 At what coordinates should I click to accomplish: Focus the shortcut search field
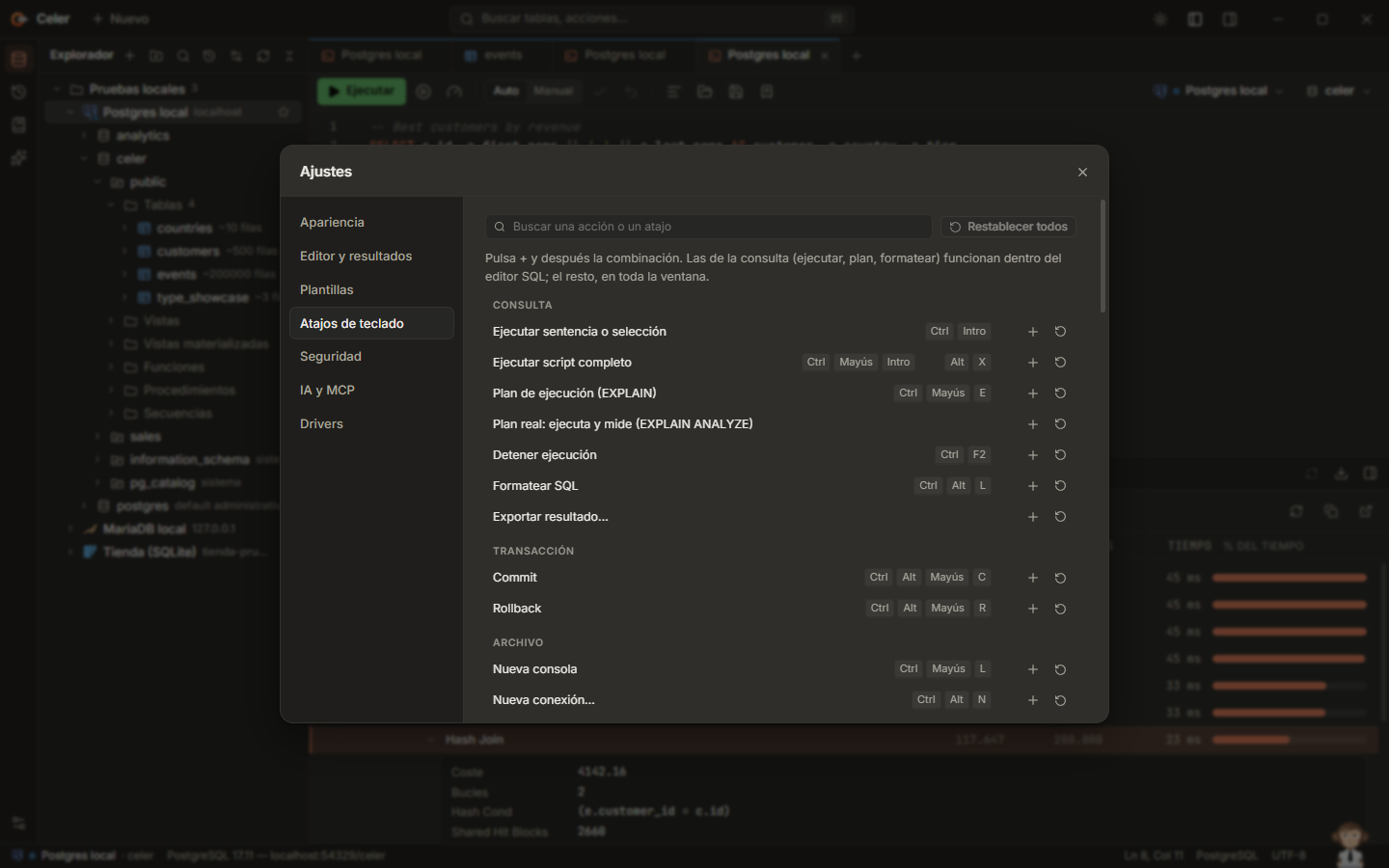click(x=708, y=227)
